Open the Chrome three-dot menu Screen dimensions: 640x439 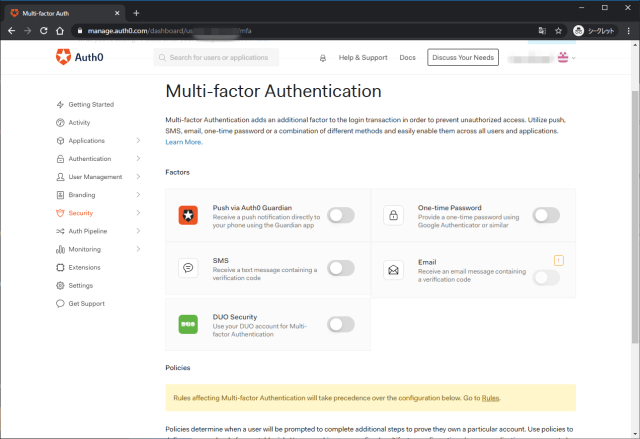pos(629,31)
